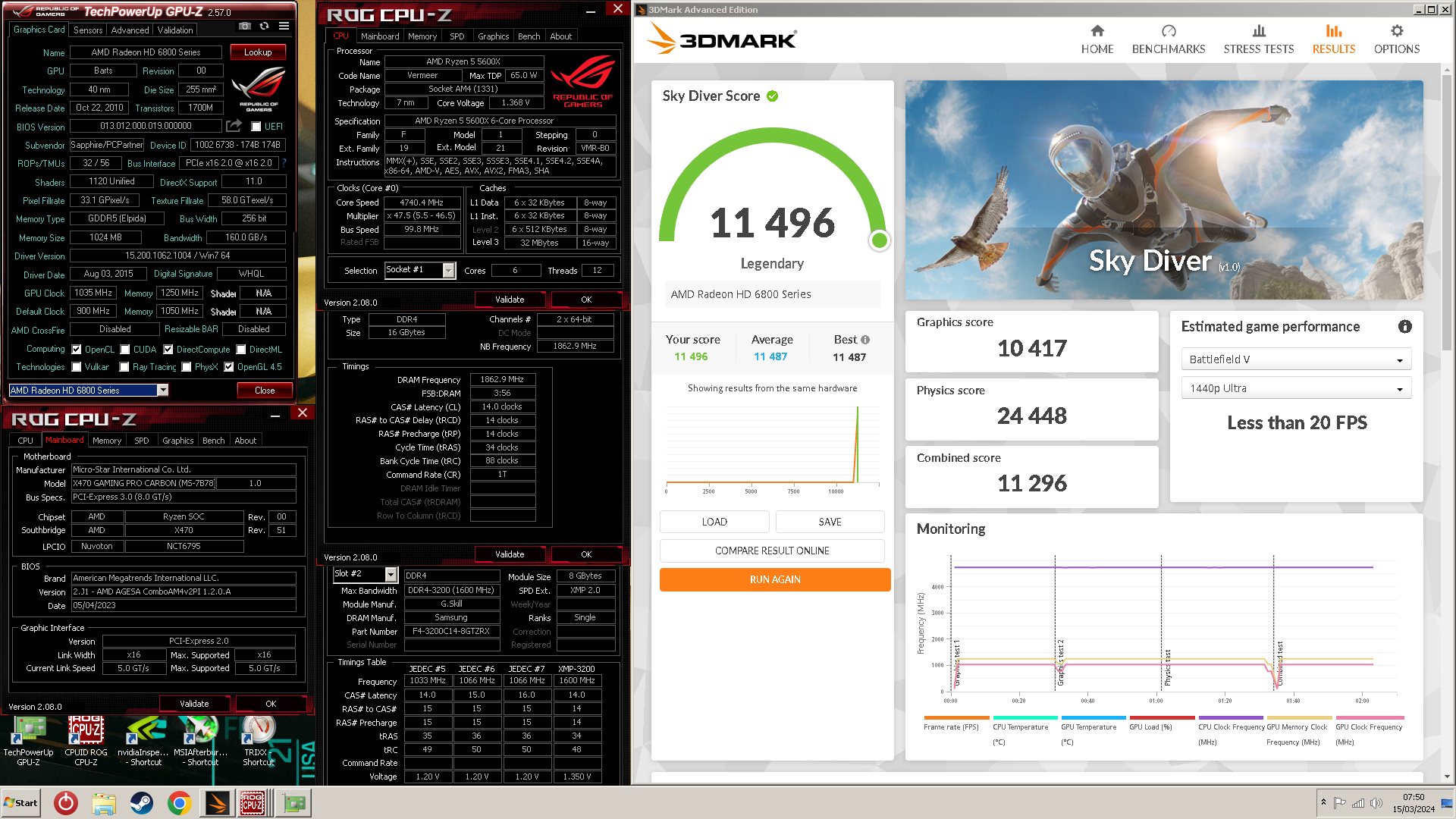Click Validate in lower-left CPU-Z window
This screenshot has width=1456, height=819.
click(x=194, y=704)
